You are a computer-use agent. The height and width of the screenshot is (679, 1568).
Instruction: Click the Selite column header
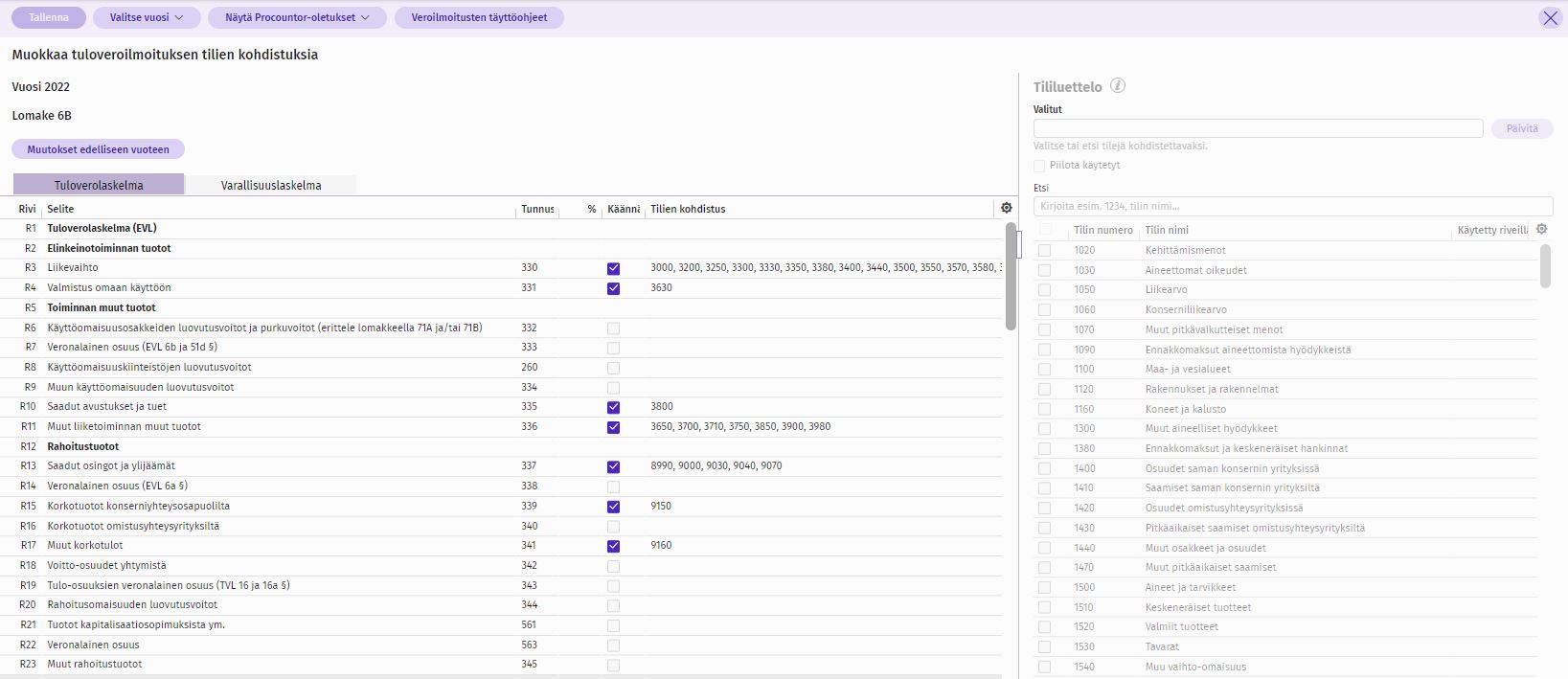click(x=60, y=209)
